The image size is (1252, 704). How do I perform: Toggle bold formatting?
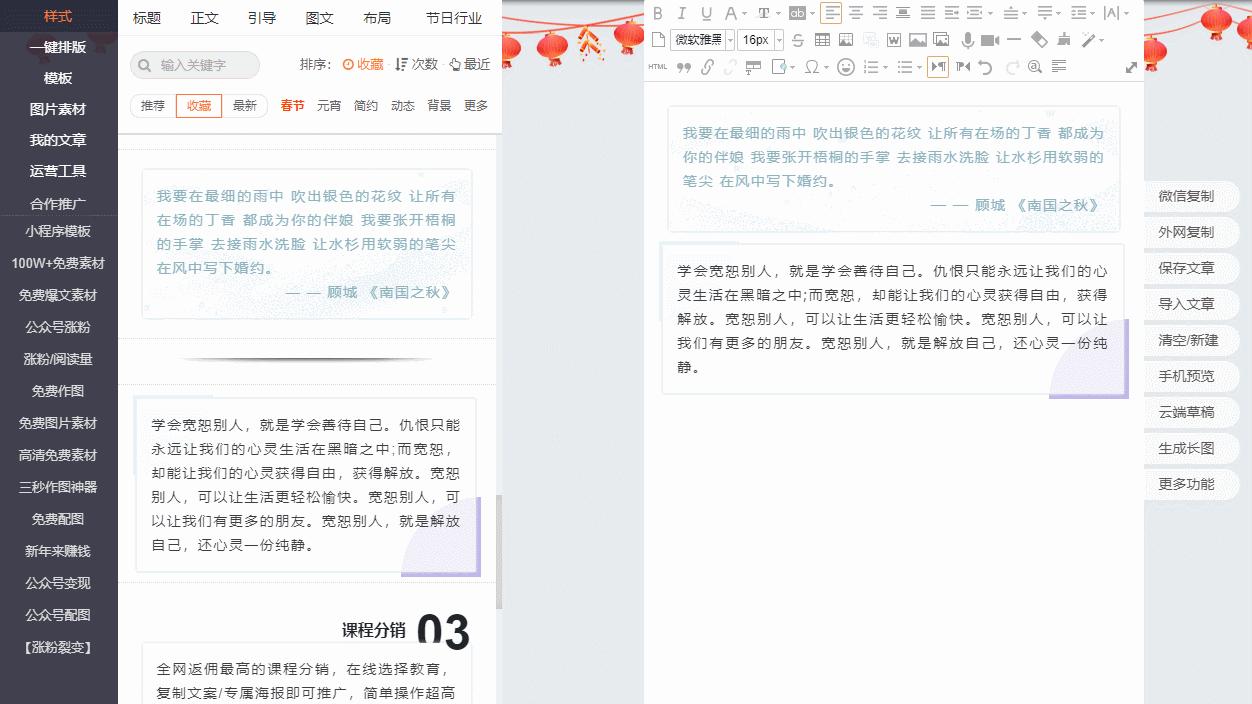[x=658, y=13]
